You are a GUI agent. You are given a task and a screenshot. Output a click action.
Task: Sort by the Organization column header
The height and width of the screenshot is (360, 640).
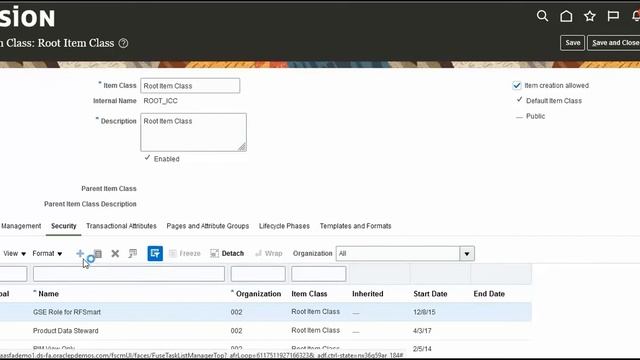pyautogui.click(x=258, y=294)
